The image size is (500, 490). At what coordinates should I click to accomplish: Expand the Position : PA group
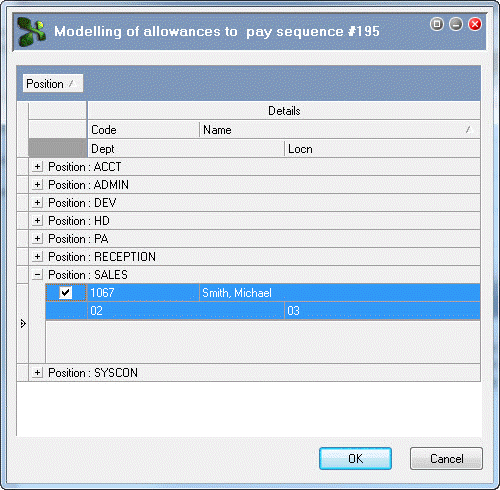point(38,239)
